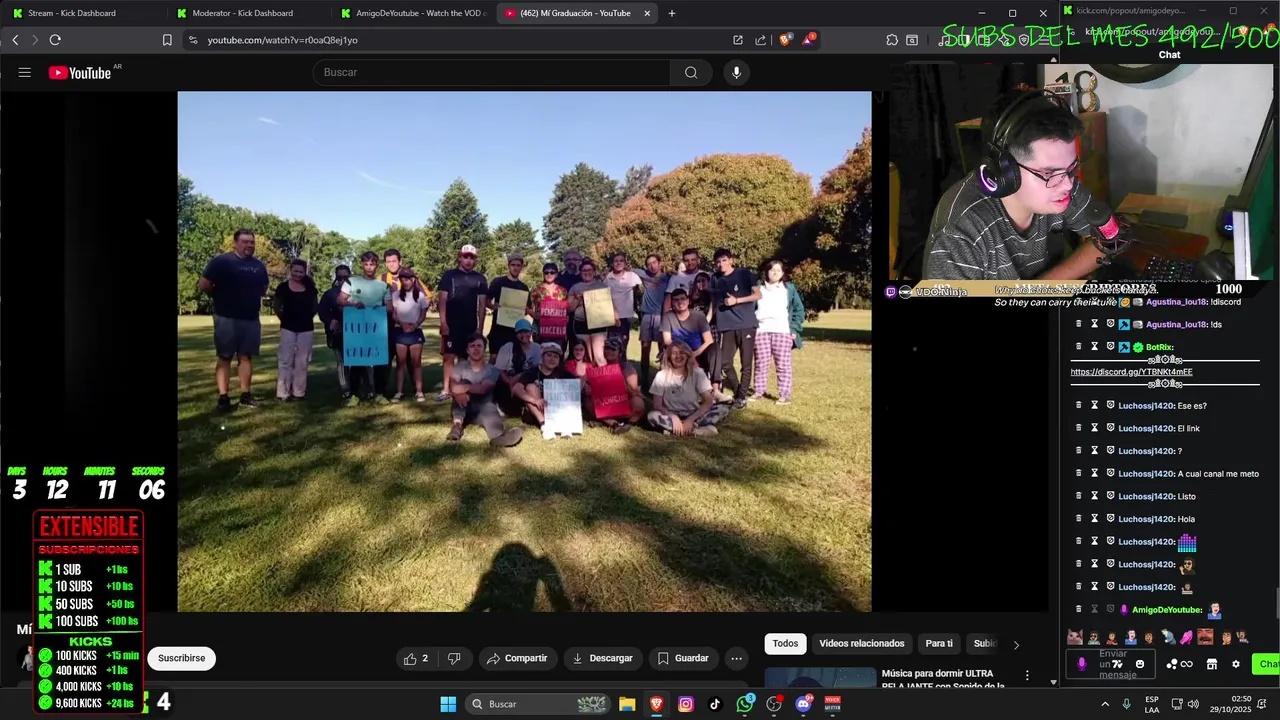Click Luchossj1420 username on 'Ese es?' message
The height and width of the screenshot is (720, 1280).
point(1146,406)
